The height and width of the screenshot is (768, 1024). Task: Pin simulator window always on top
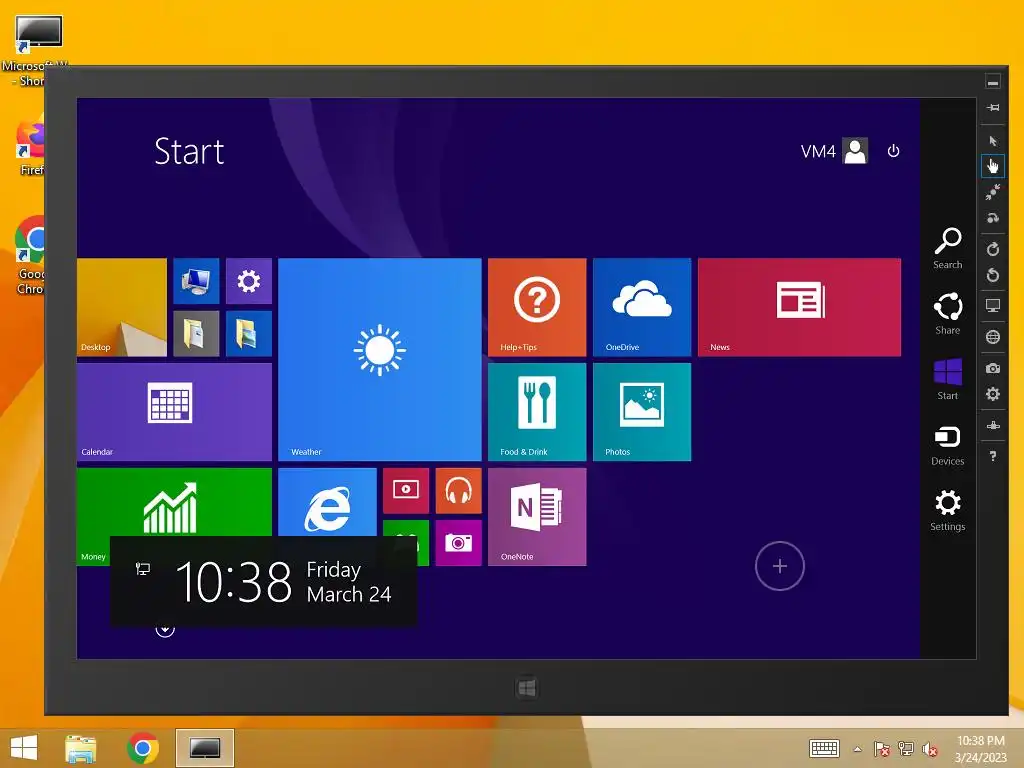click(x=993, y=108)
